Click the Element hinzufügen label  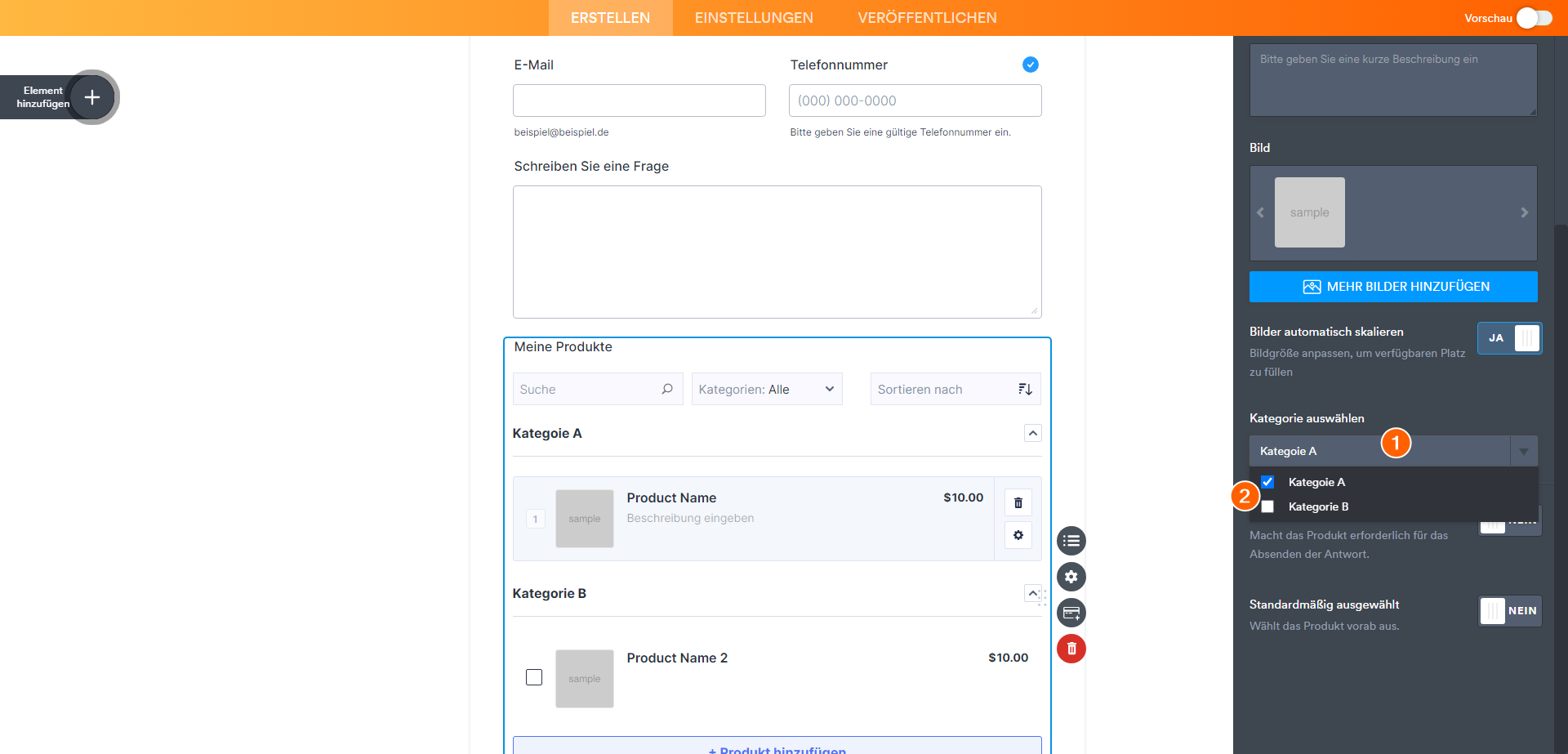[43, 97]
